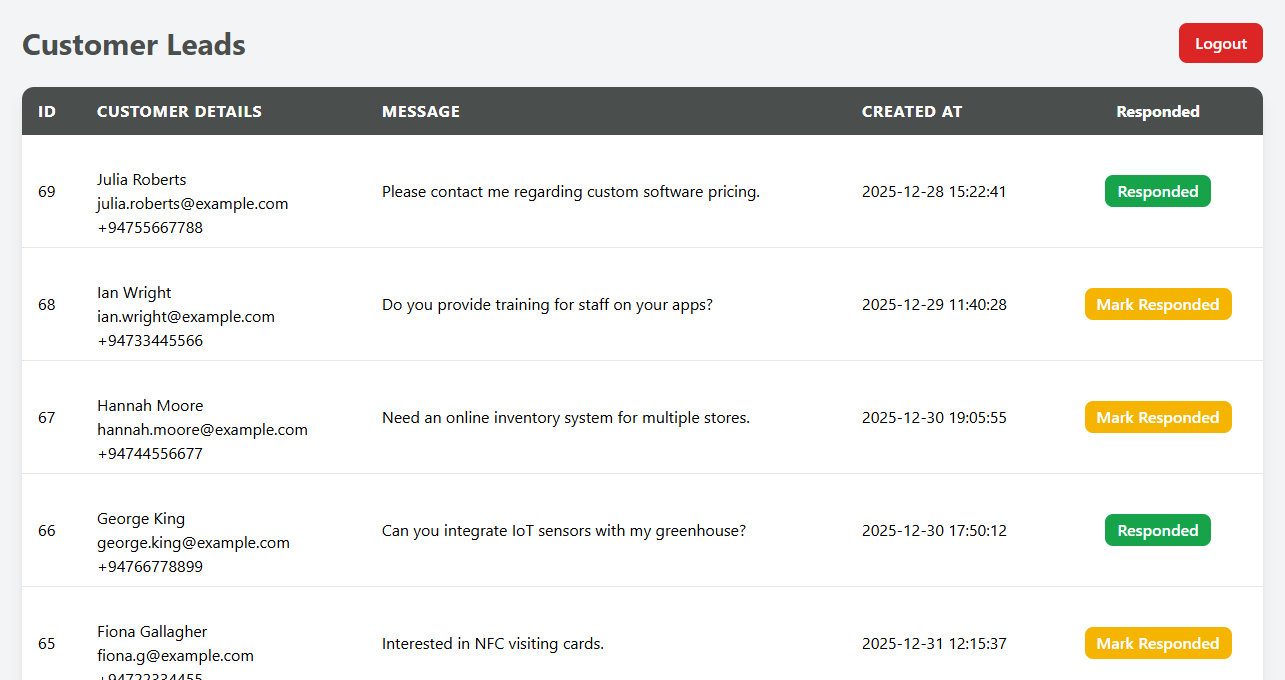Click ian.wright@example.com email address
The height and width of the screenshot is (680, 1285).
point(186,317)
